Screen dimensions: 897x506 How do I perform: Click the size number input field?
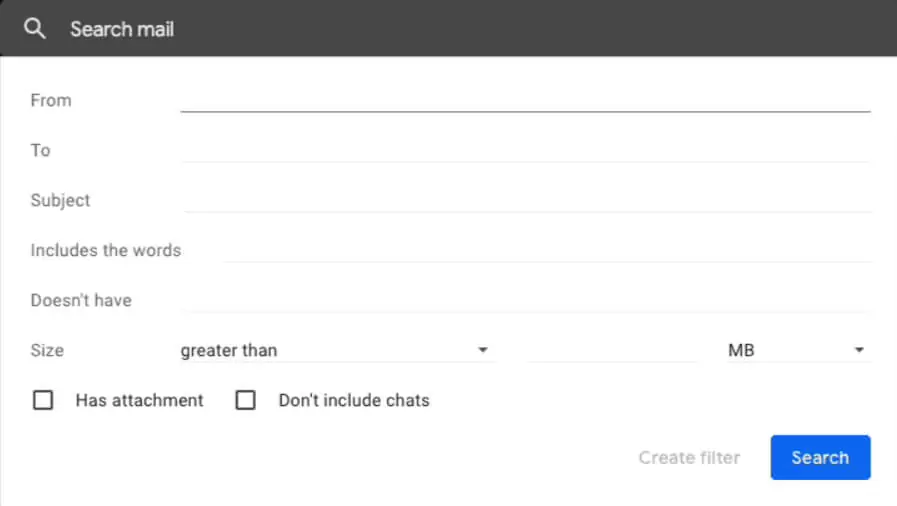click(612, 350)
